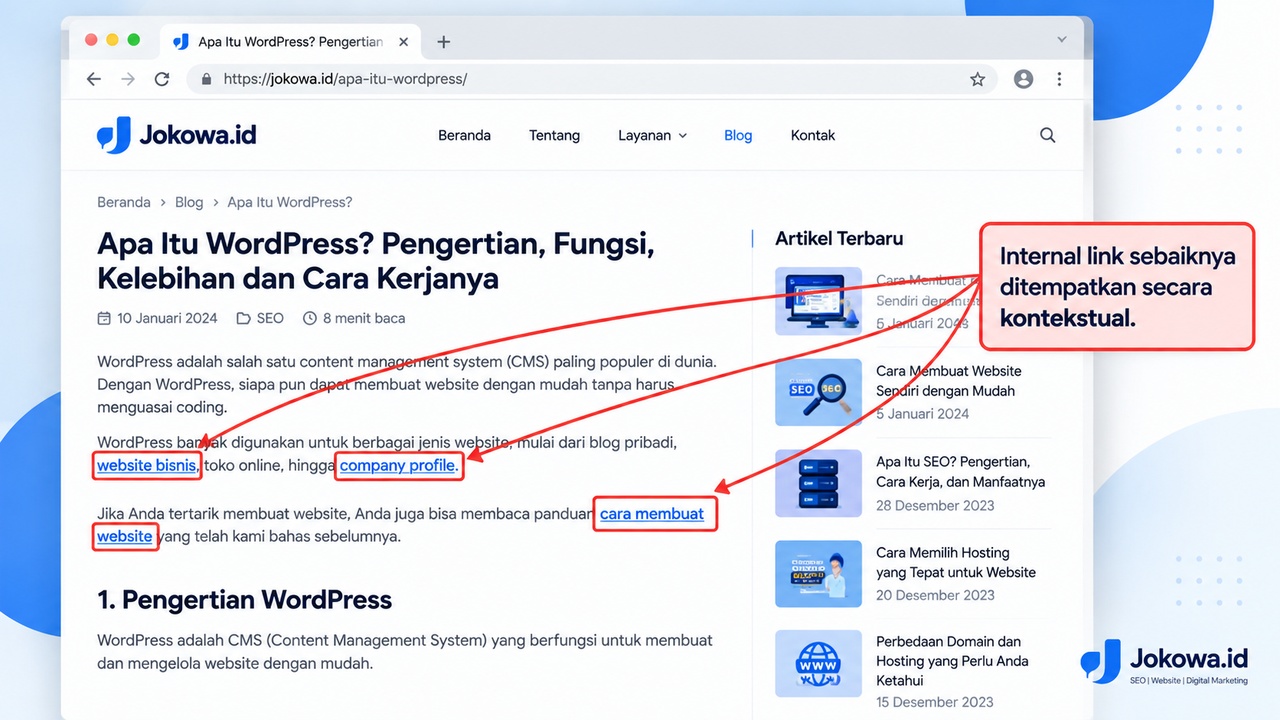Follow the website bisnis link
1280x720 pixels.
pos(146,465)
